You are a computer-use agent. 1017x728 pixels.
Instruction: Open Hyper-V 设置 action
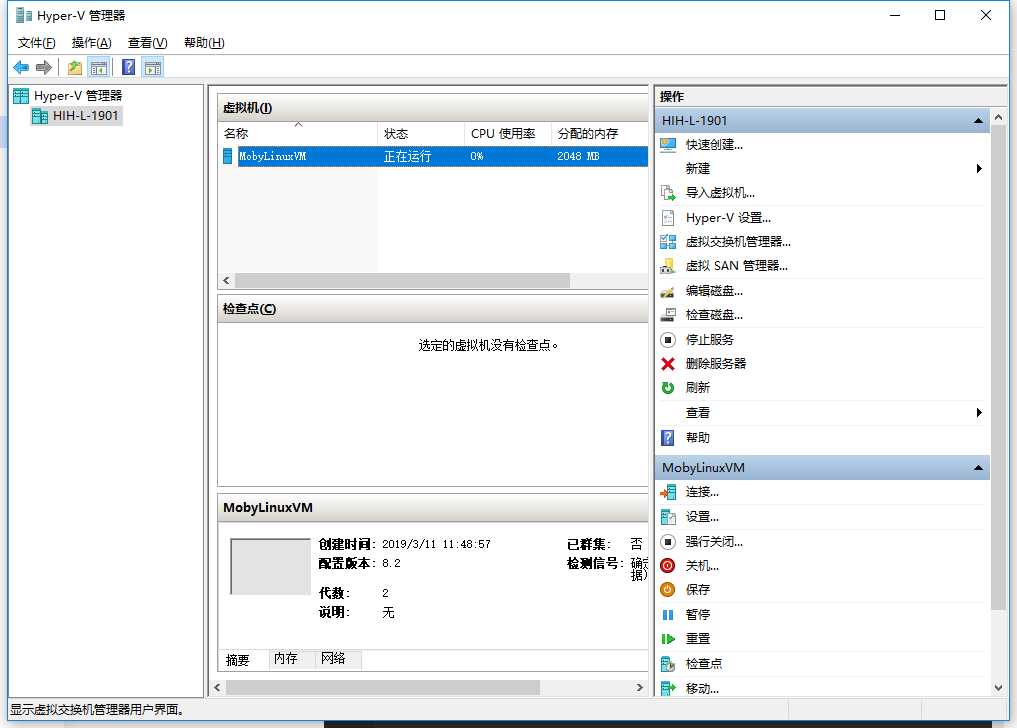pyautogui.click(x=728, y=217)
